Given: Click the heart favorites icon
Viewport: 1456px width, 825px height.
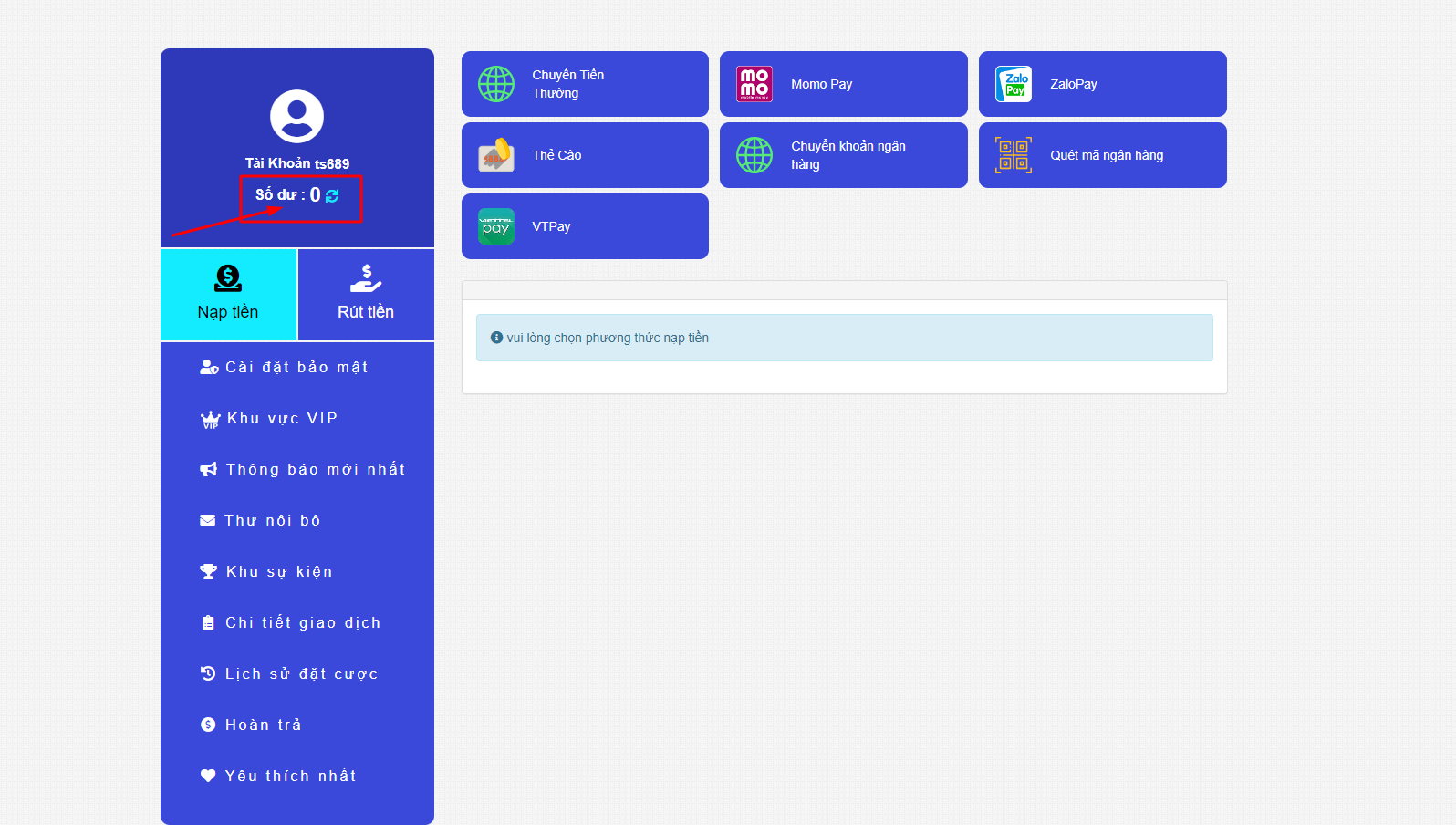Looking at the screenshot, I should pyautogui.click(x=208, y=776).
